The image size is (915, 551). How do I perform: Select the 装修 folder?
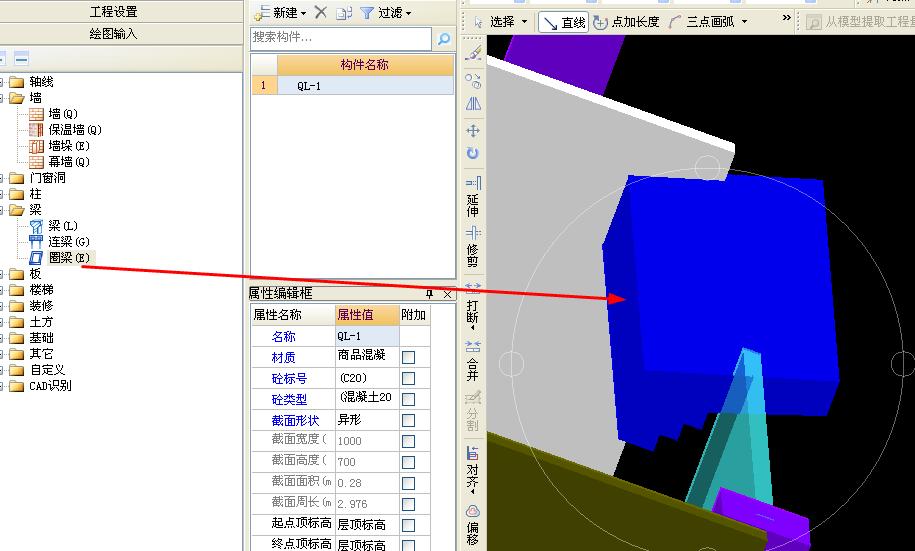pyautogui.click(x=41, y=306)
